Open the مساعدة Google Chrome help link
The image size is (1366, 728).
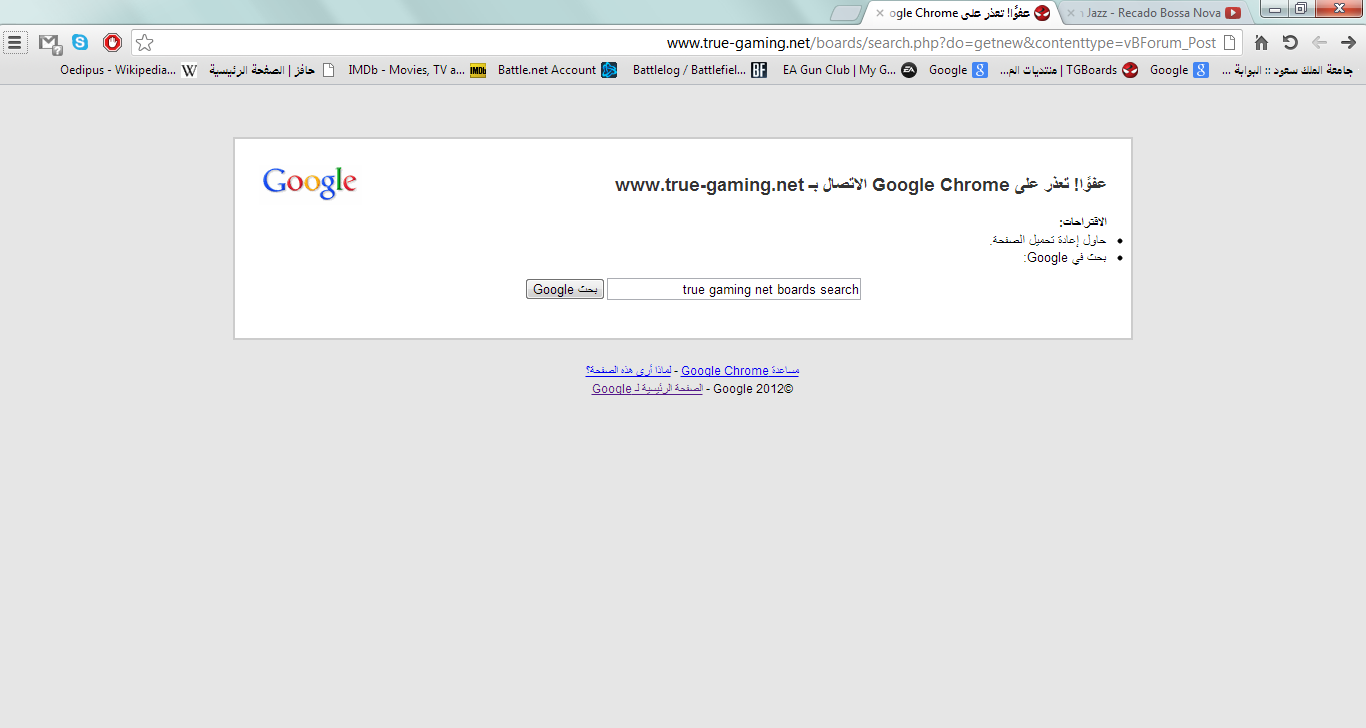[x=740, y=371]
